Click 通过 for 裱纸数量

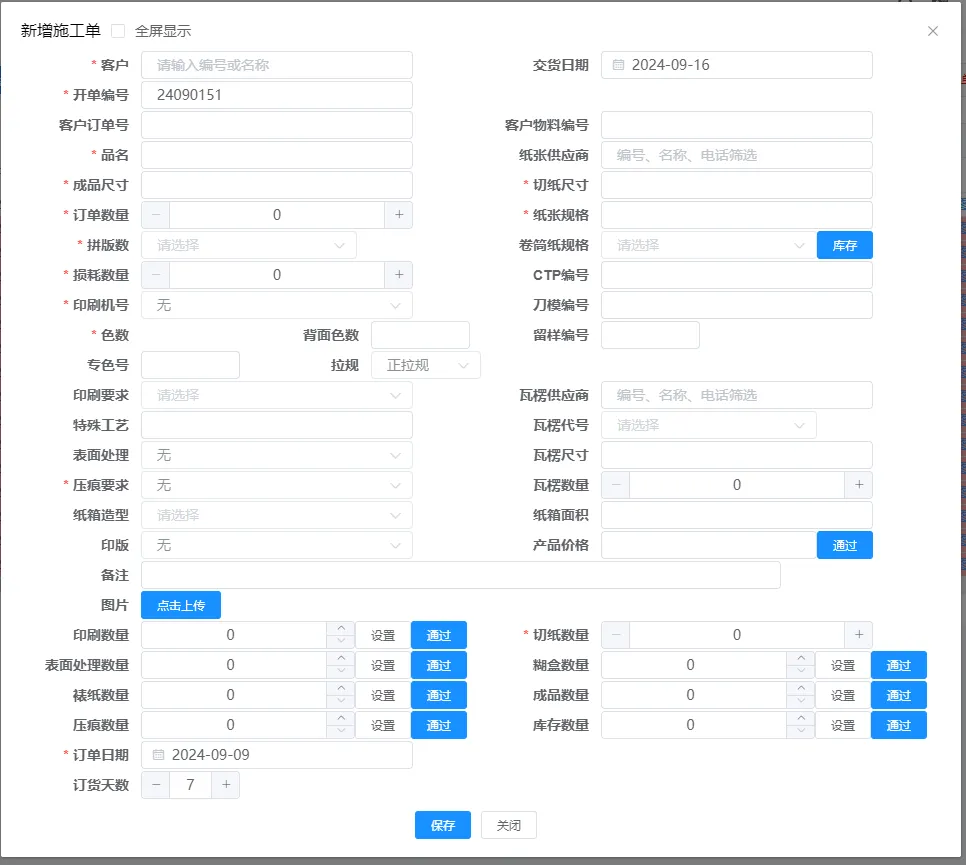pos(439,695)
